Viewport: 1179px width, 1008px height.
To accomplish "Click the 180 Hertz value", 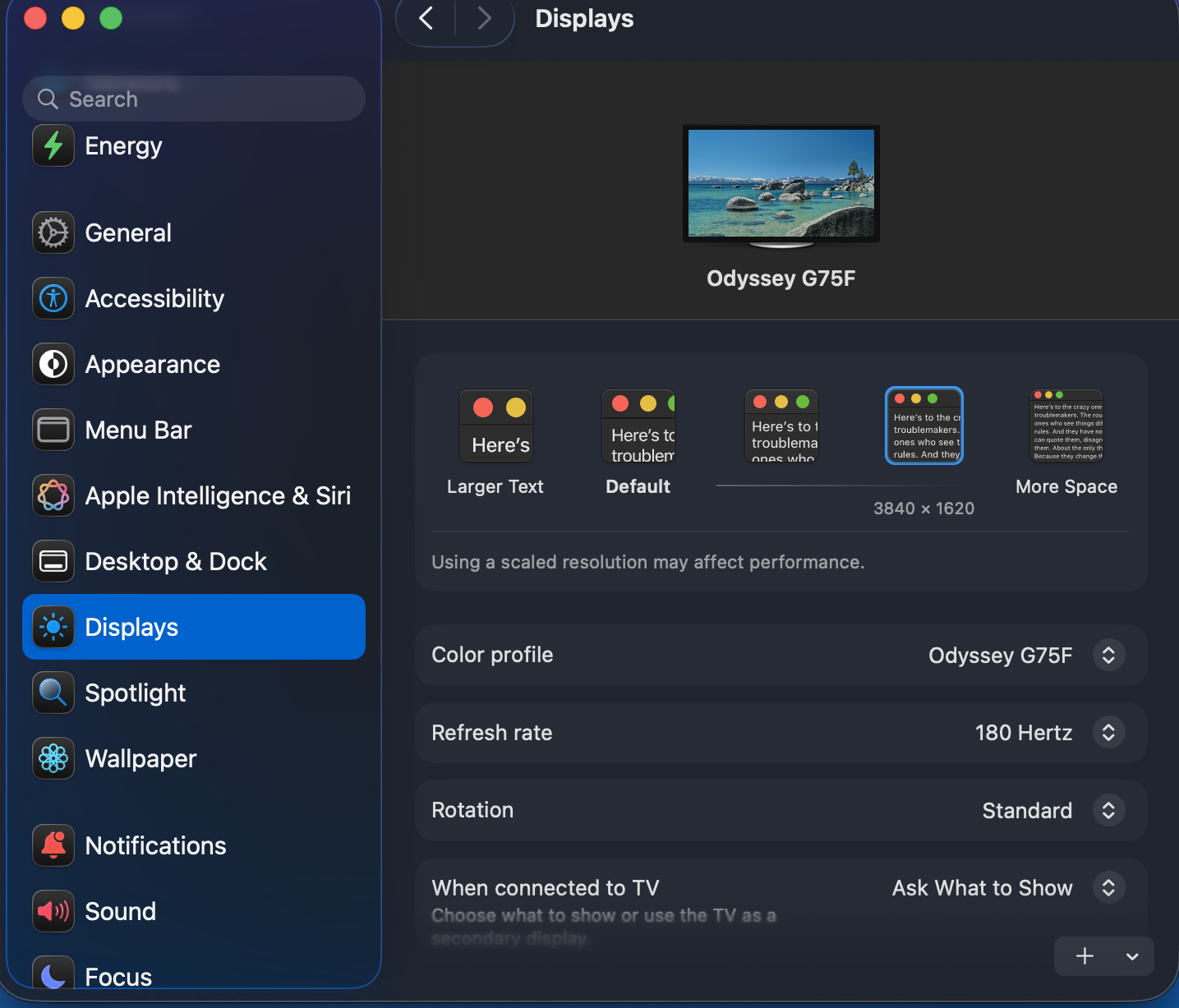I will (1024, 733).
